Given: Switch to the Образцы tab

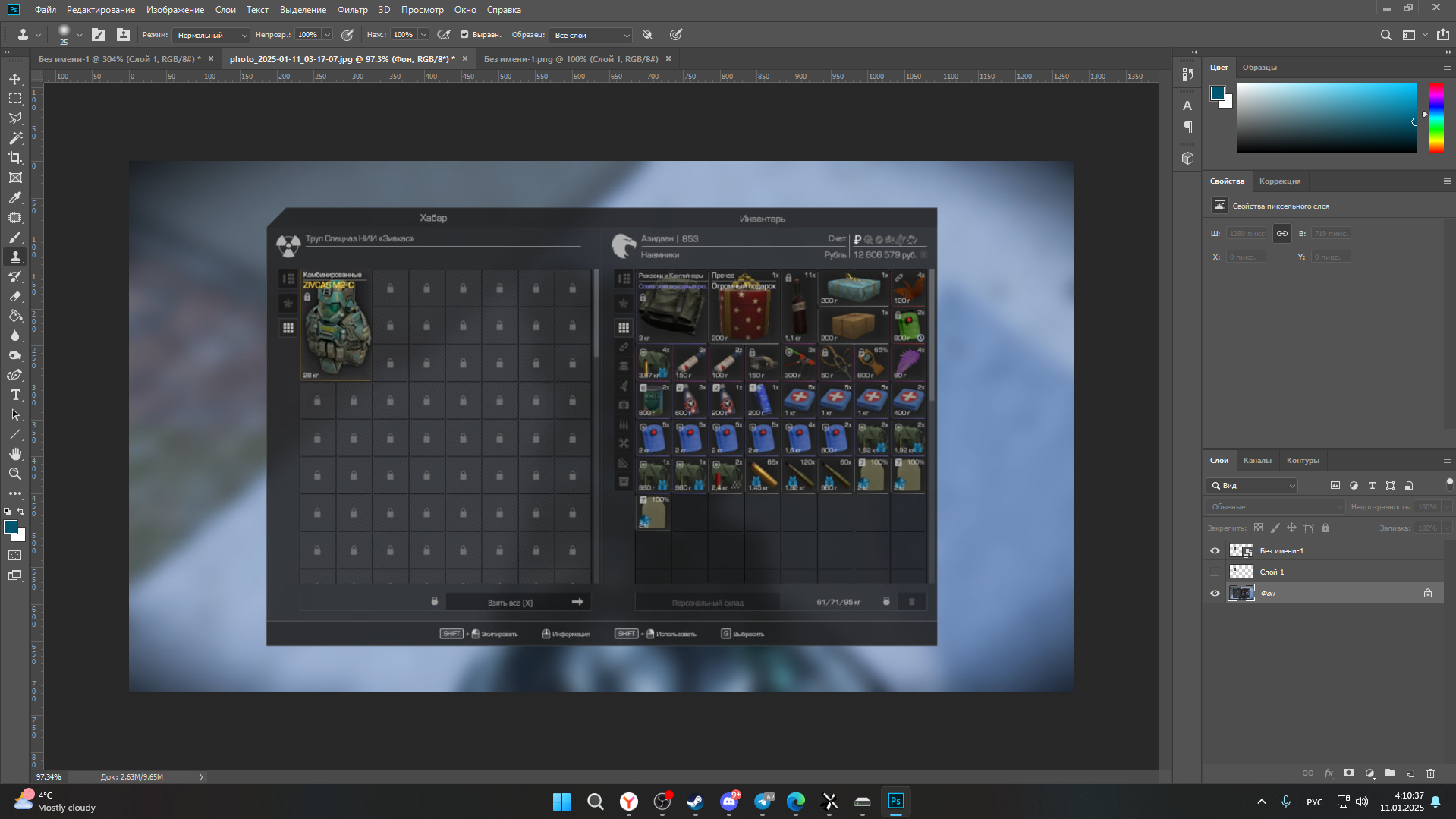Looking at the screenshot, I should (x=1259, y=68).
